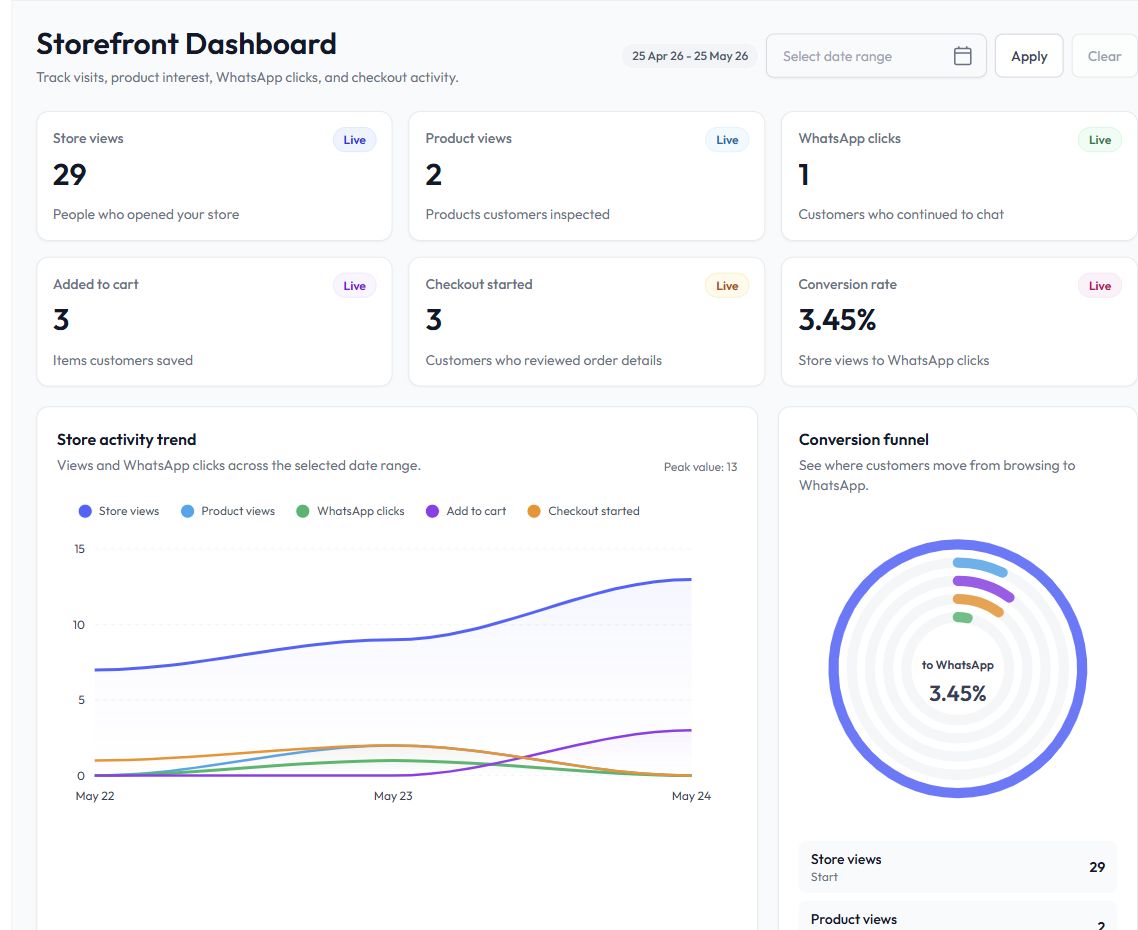Toggle WhatsApp clicks series in chart legend

pos(351,511)
